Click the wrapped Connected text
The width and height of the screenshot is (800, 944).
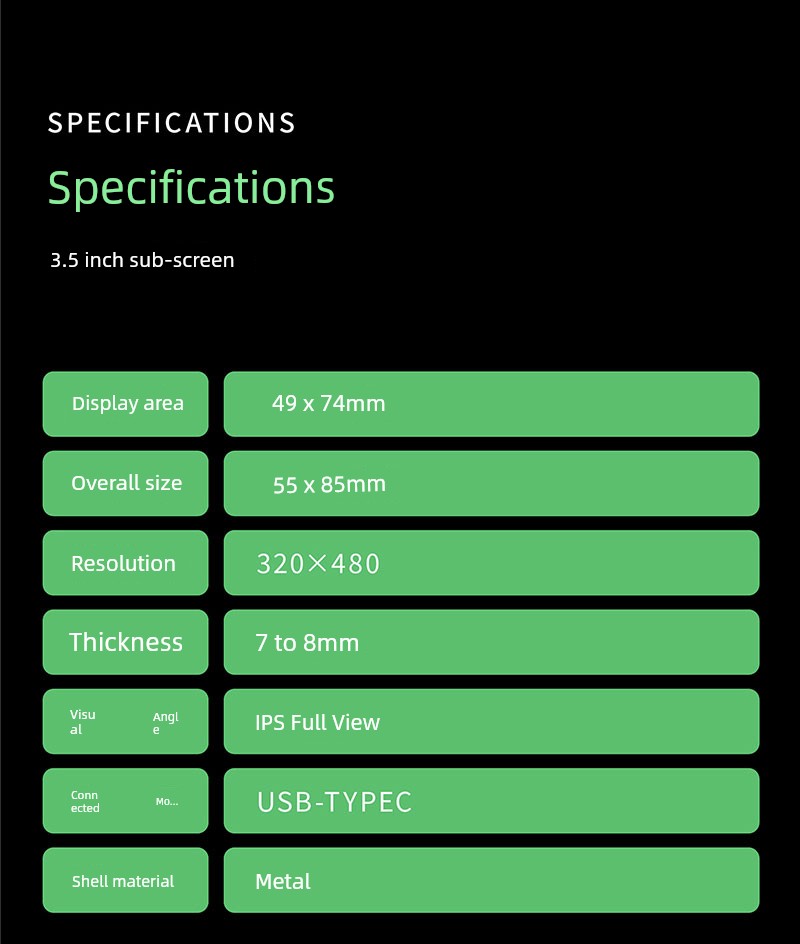85,801
